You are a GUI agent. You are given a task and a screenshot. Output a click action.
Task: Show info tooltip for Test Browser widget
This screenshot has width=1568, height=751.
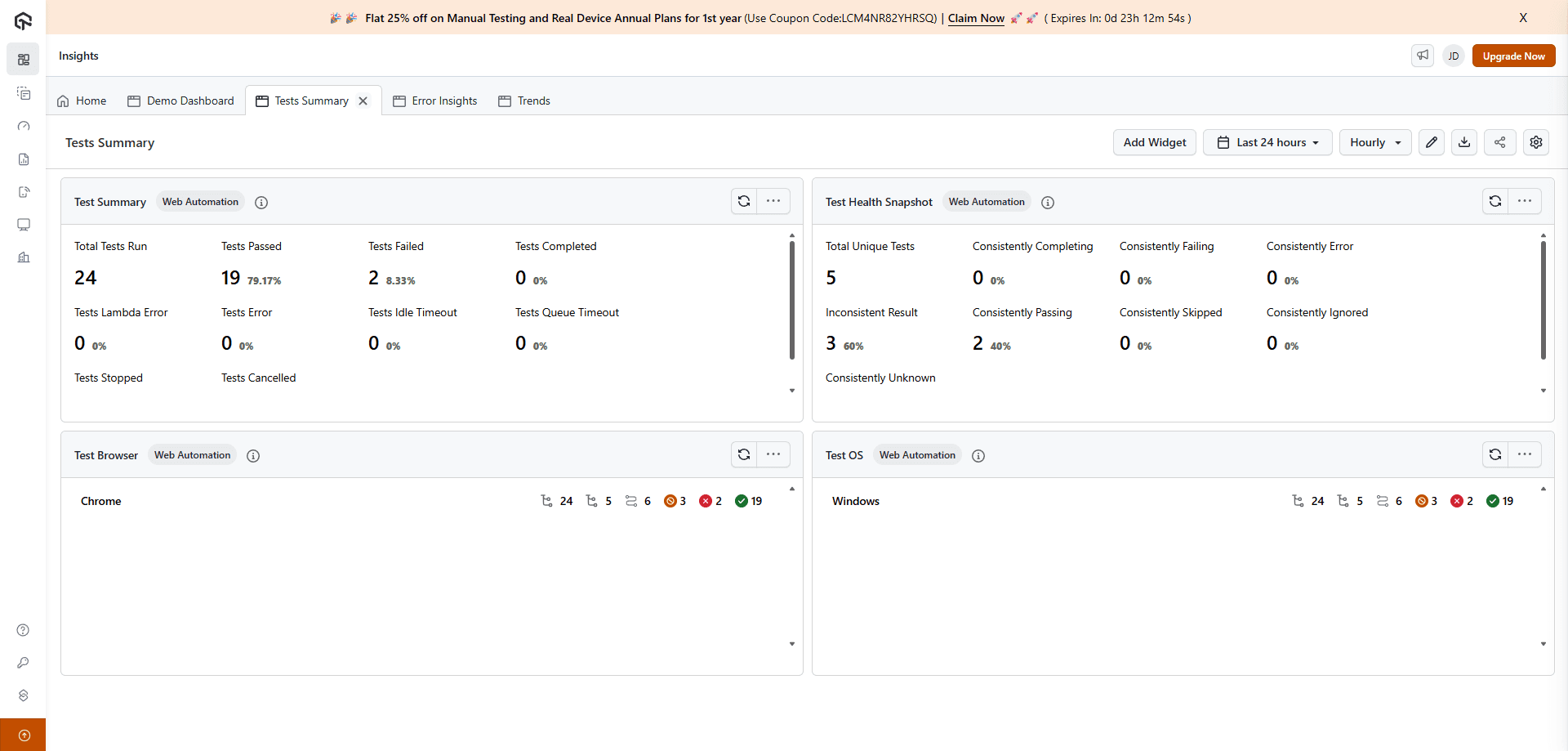tap(253, 456)
